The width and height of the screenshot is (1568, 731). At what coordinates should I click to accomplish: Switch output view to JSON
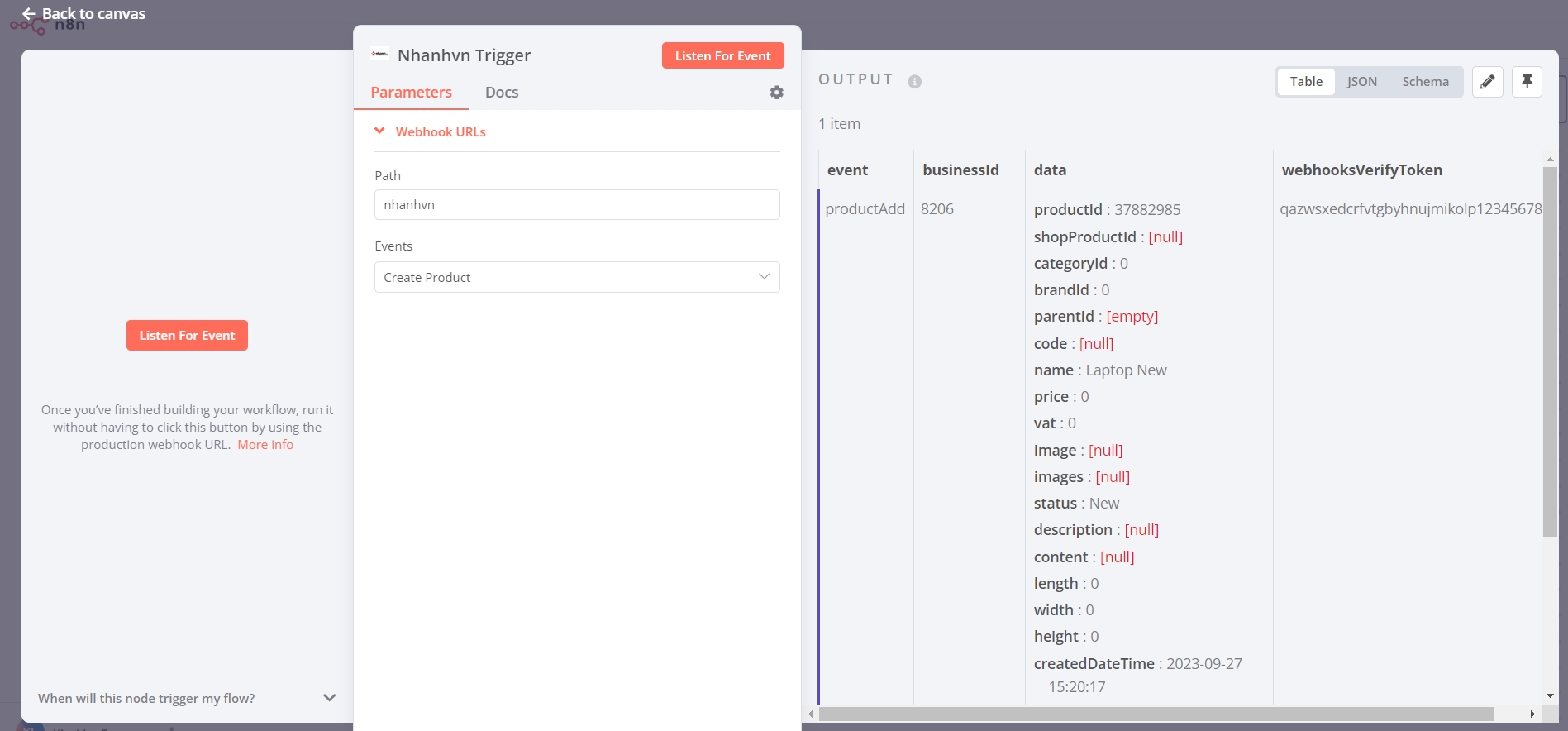tap(1361, 81)
